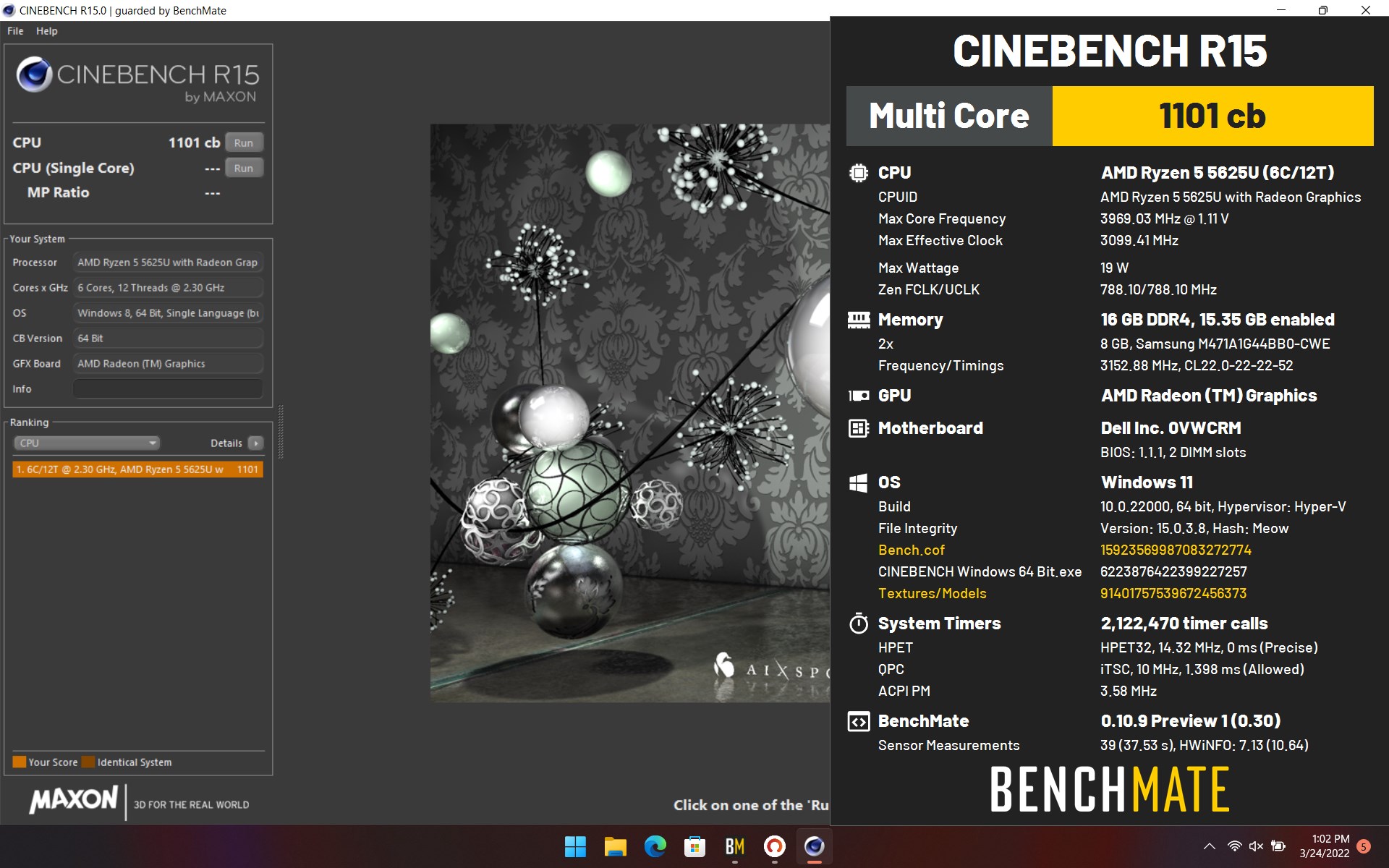
Task: Click the Identical System brown legend swatch
Action: point(88,762)
